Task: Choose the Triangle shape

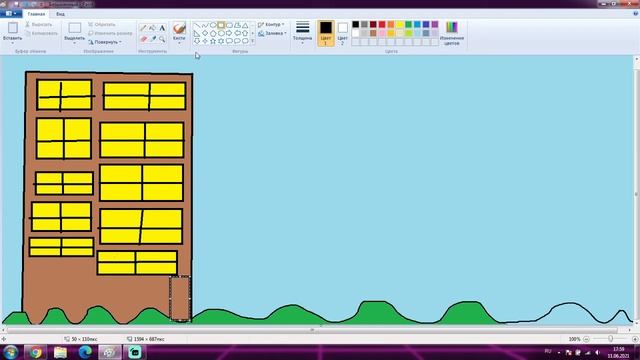Action: 245,25
